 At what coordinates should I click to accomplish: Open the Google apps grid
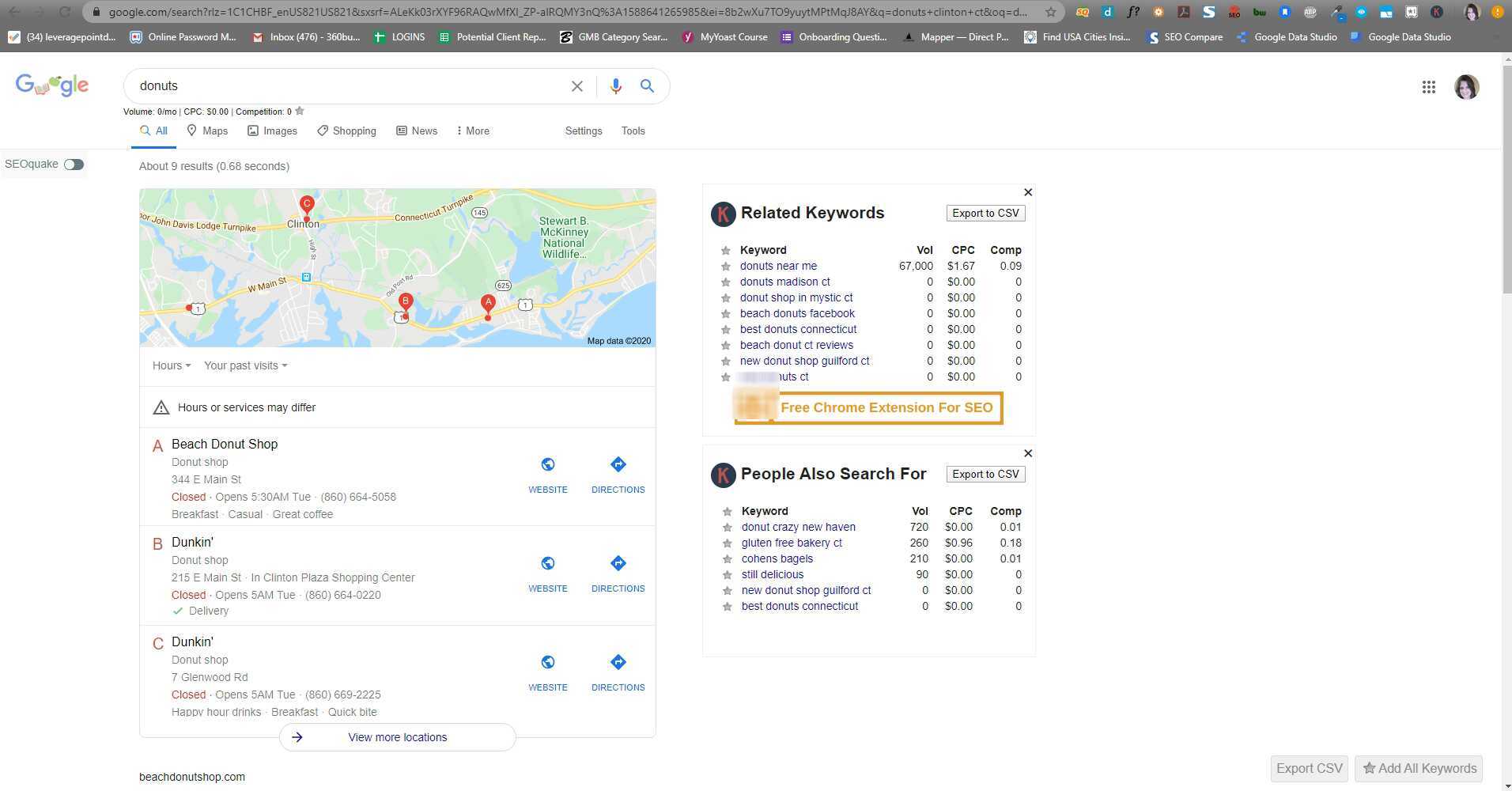coord(1428,87)
